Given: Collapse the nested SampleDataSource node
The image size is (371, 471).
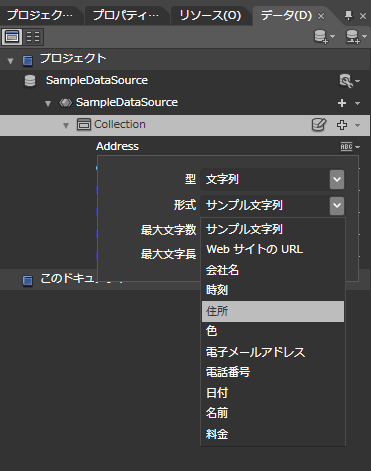Looking at the screenshot, I should [48, 103].
